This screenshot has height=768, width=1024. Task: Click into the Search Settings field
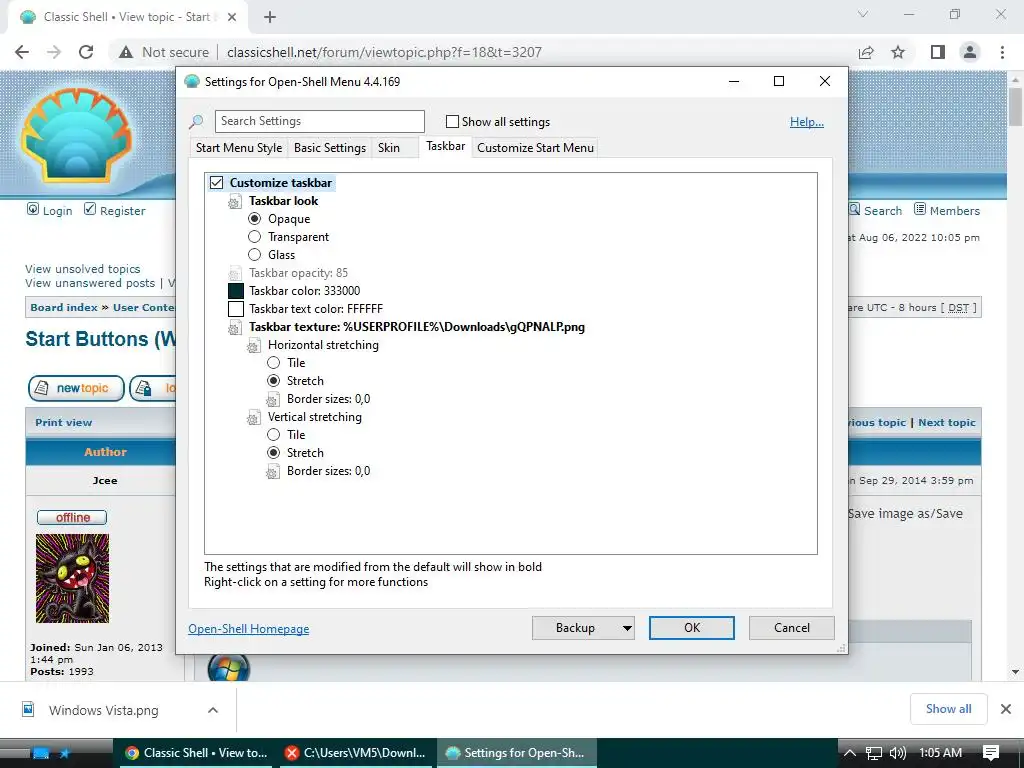click(319, 121)
